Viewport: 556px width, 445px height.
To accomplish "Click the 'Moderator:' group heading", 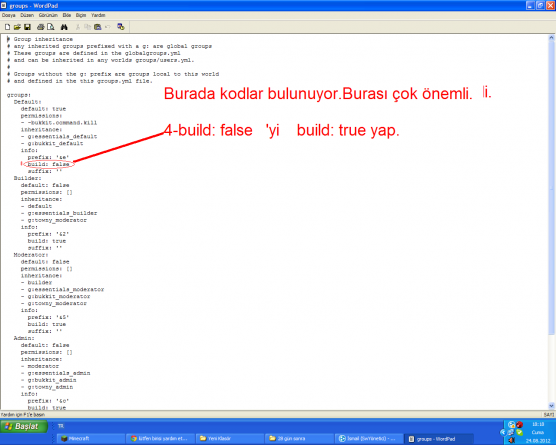I will click(31, 255).
